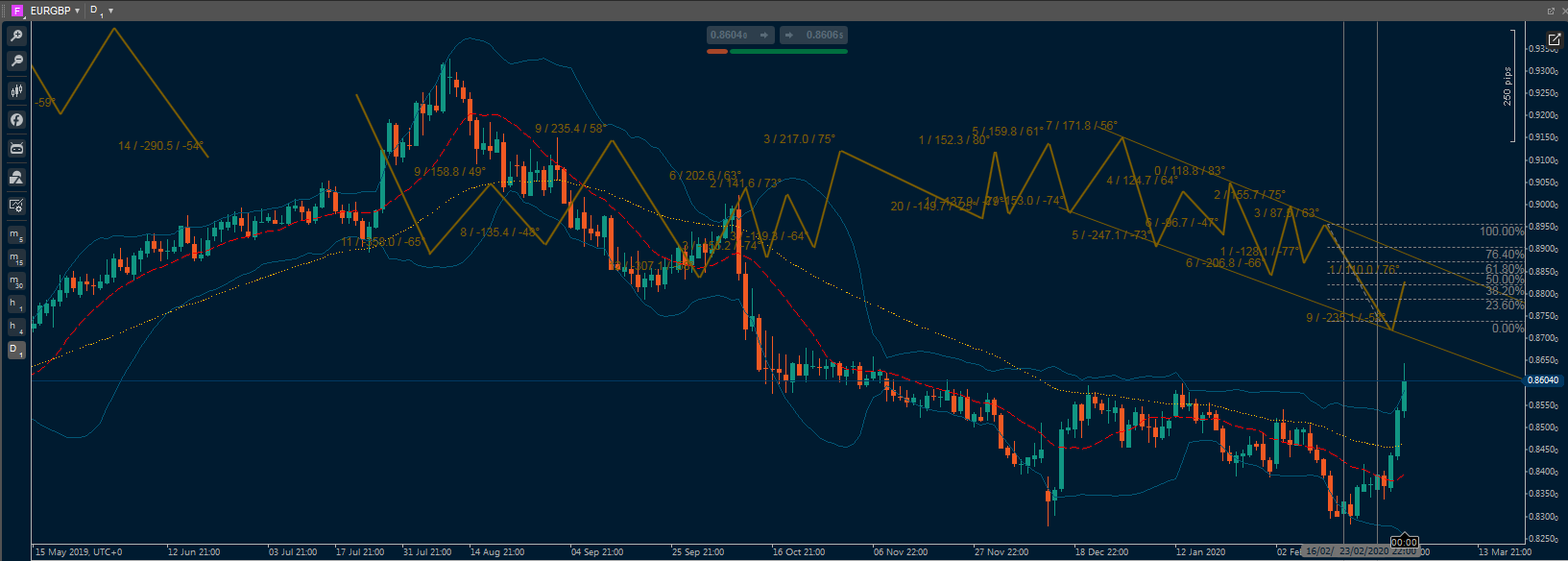The width and height of the screenshot is (1568, 561).
Task: Switch to the h4 timeframe
Action: coord(16,328)
